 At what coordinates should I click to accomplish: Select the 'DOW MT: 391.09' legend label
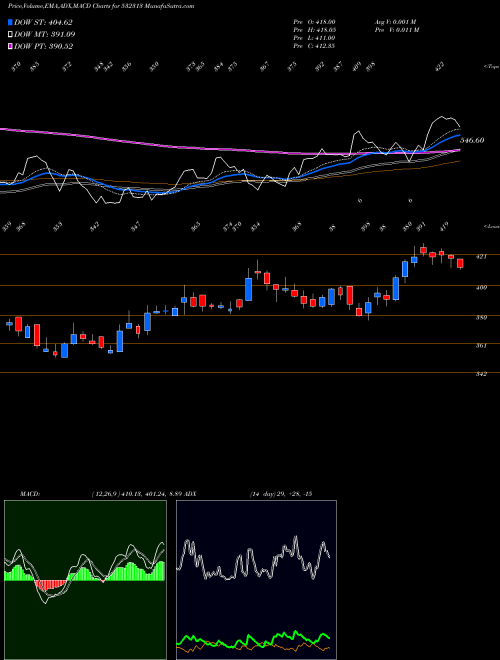[45, 34]
